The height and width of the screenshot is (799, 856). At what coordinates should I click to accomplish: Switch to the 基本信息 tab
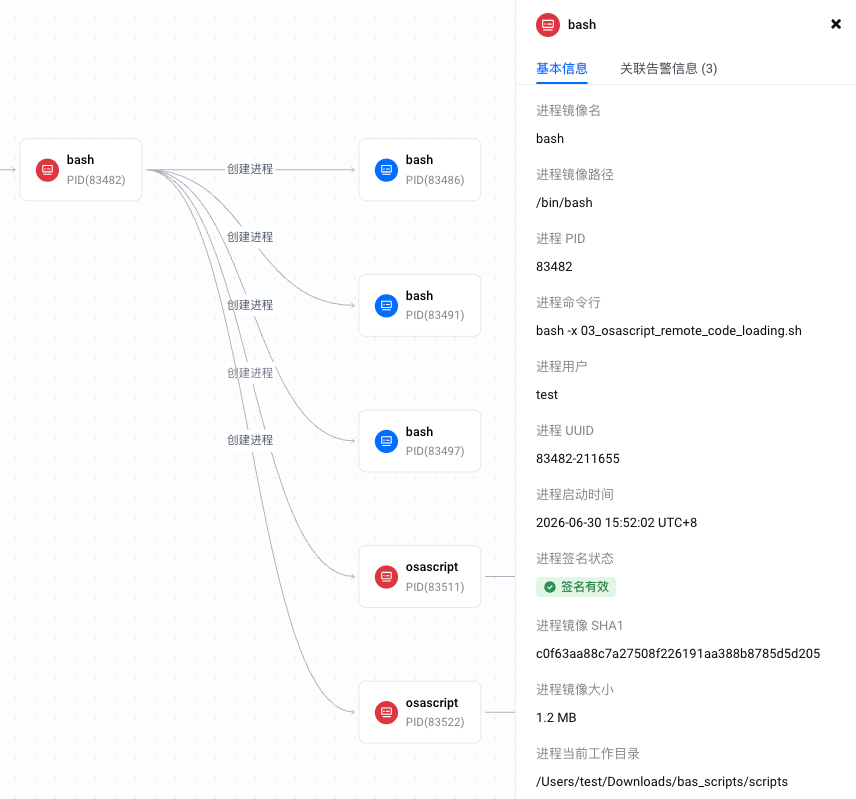tap(562, 69)
